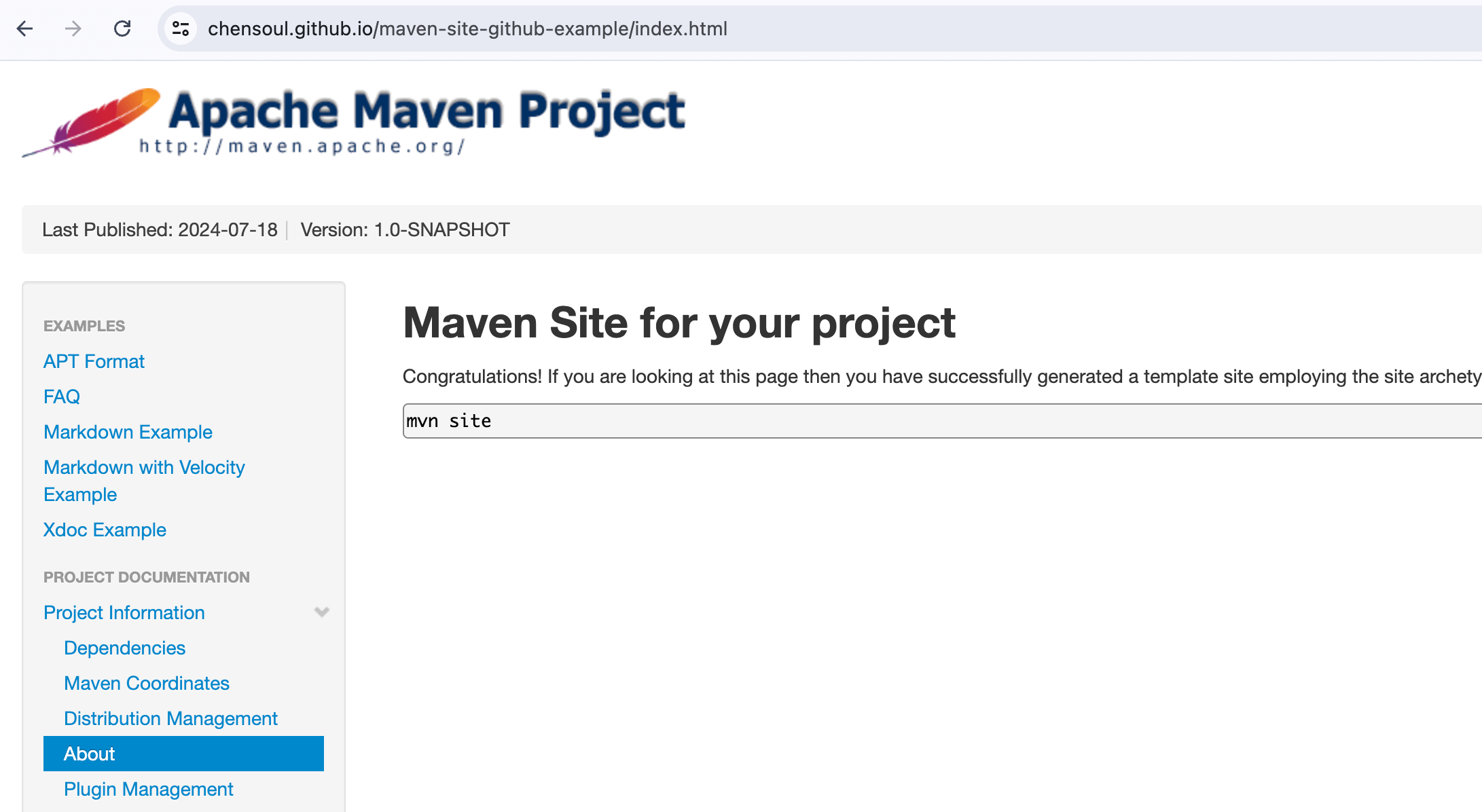Navigate to Maven Coordinates section
Viewport: 1482px width, 812px height.
[x=147, y=683]
